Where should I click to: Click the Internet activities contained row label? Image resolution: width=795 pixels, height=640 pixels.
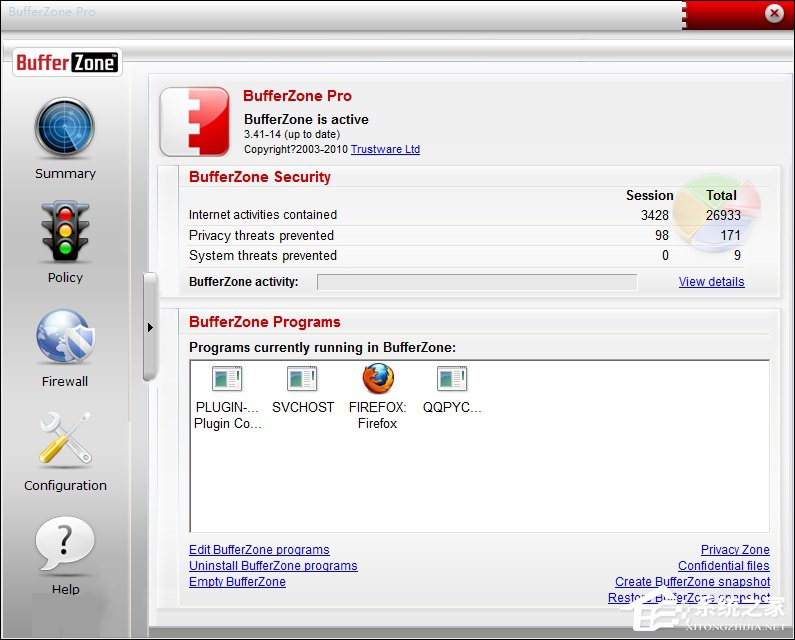click(263, 215)
